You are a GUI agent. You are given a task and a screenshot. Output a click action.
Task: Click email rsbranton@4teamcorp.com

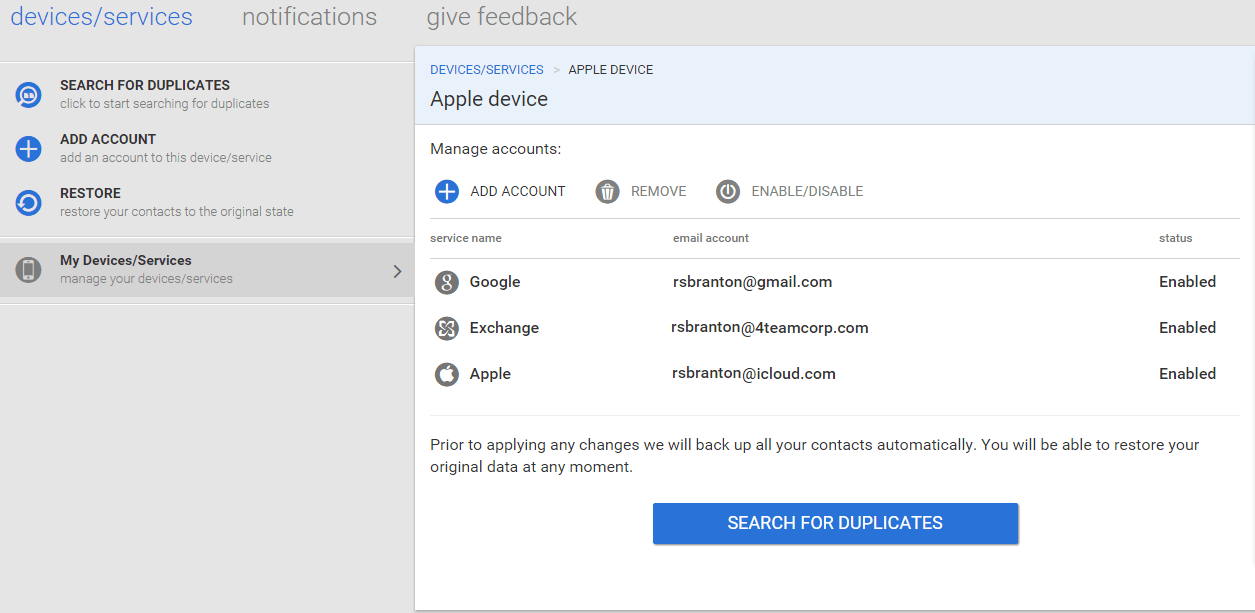pyautogui.click(x=770, y=328)
